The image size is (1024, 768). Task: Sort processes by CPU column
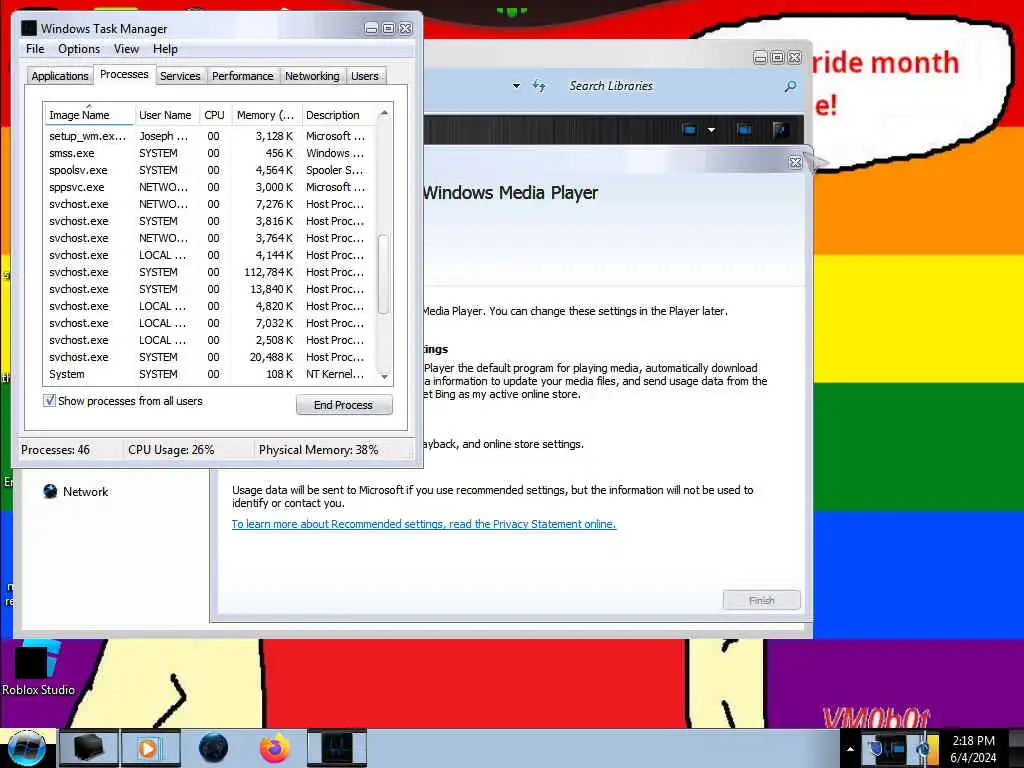pyautogui.click(x=214, y=114)
